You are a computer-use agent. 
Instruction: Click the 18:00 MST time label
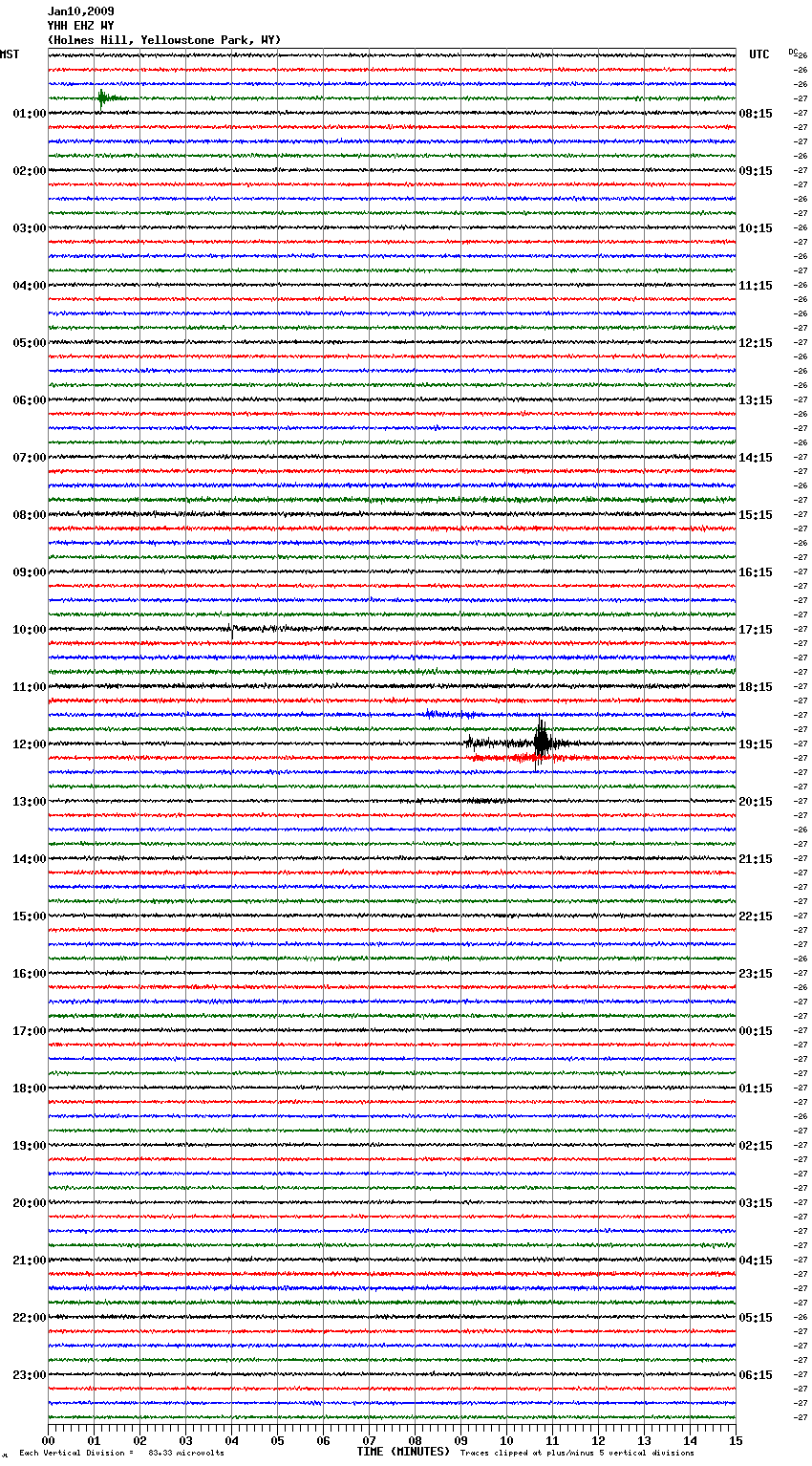pyautogui.click(x=30, y=1089)
